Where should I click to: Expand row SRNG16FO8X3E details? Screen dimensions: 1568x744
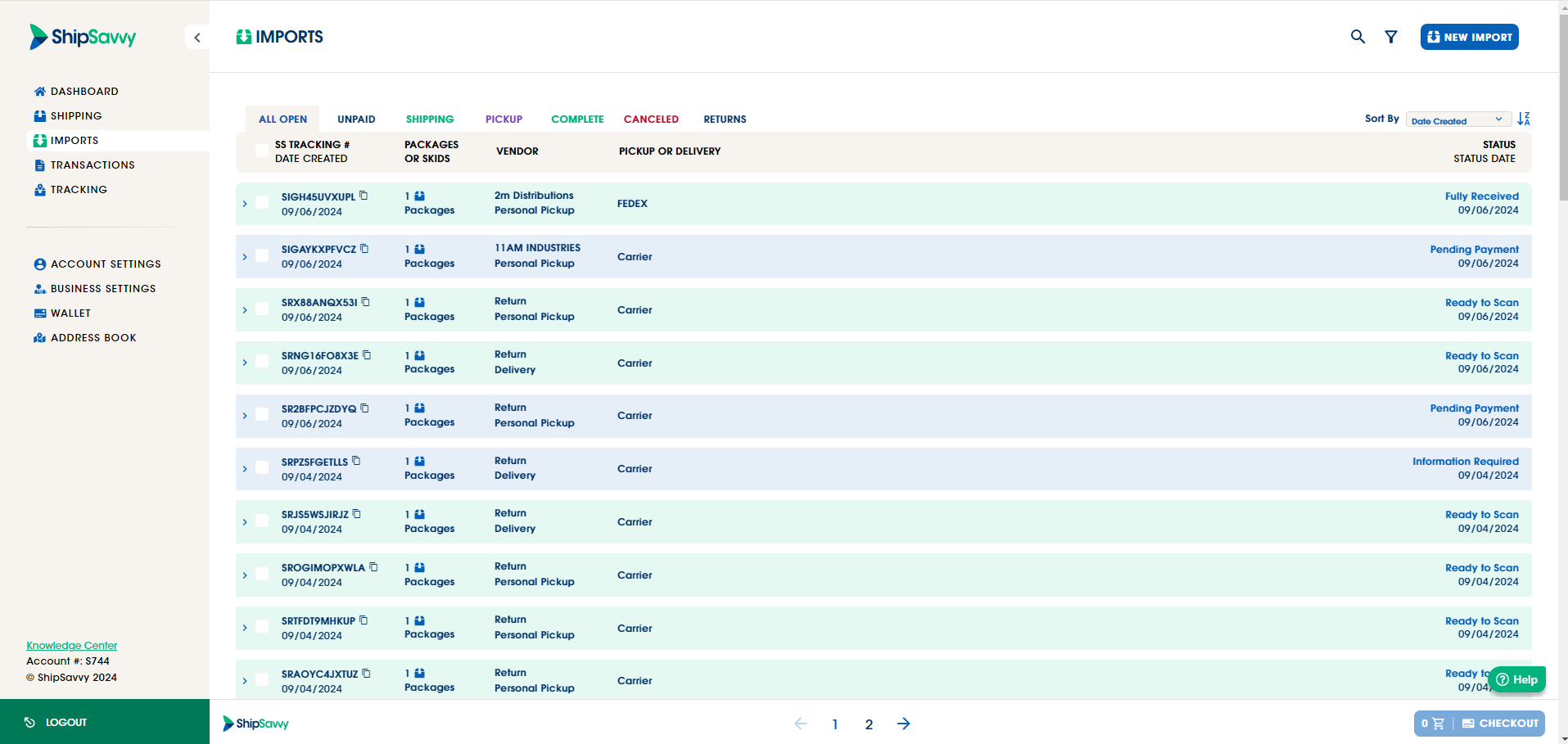pyautogui.click(x=245, y=363)
